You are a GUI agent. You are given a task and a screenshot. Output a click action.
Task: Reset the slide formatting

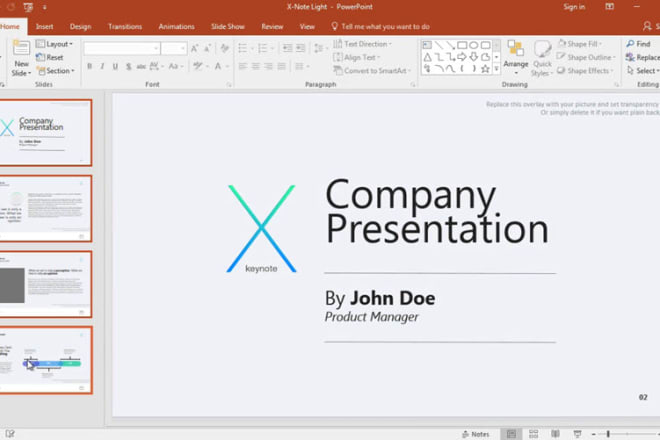click(50, 57)
